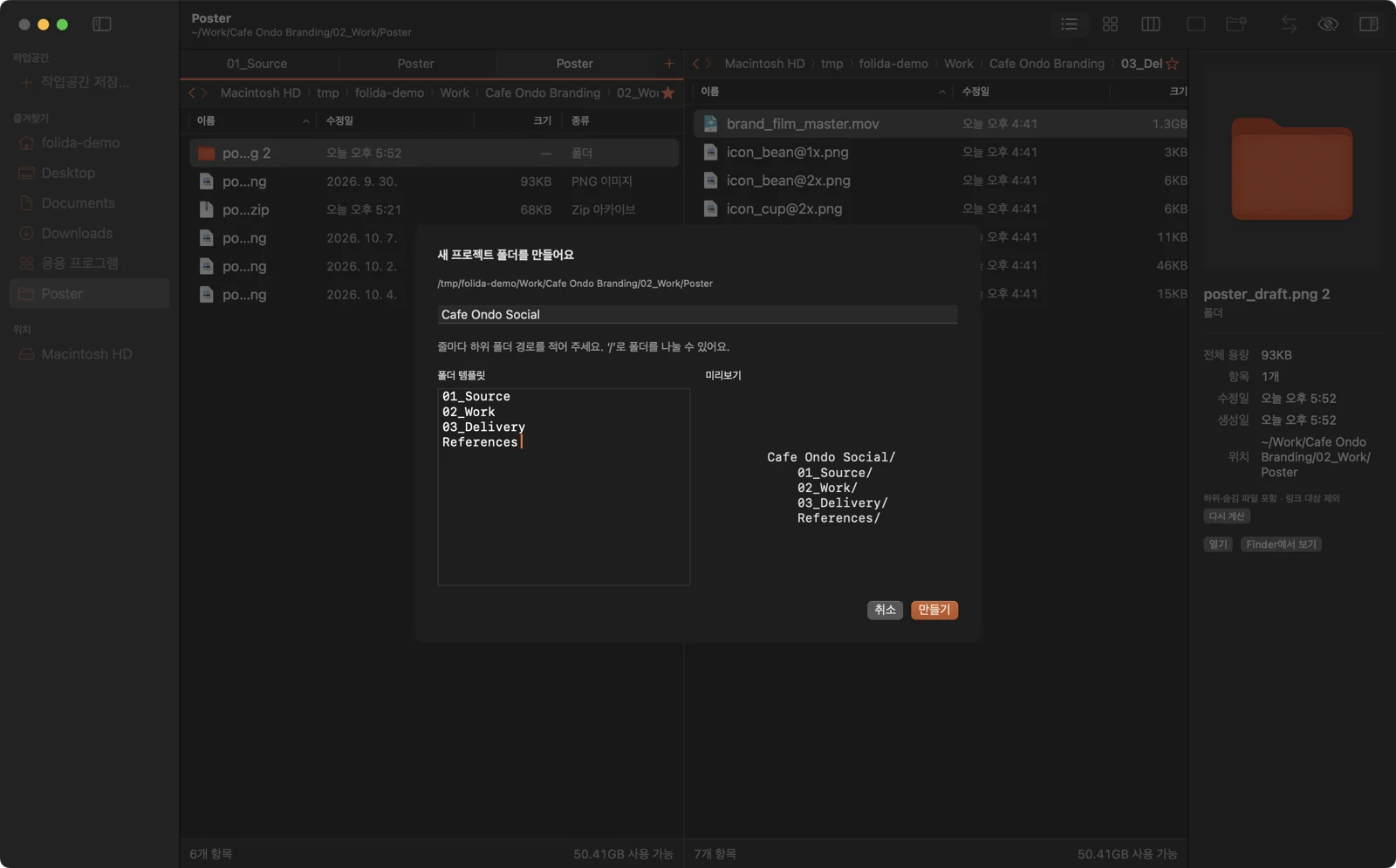Click 작업공간 저장 plus entry
Viewport: 1396px width, 868px height.
tap(76, 82)
